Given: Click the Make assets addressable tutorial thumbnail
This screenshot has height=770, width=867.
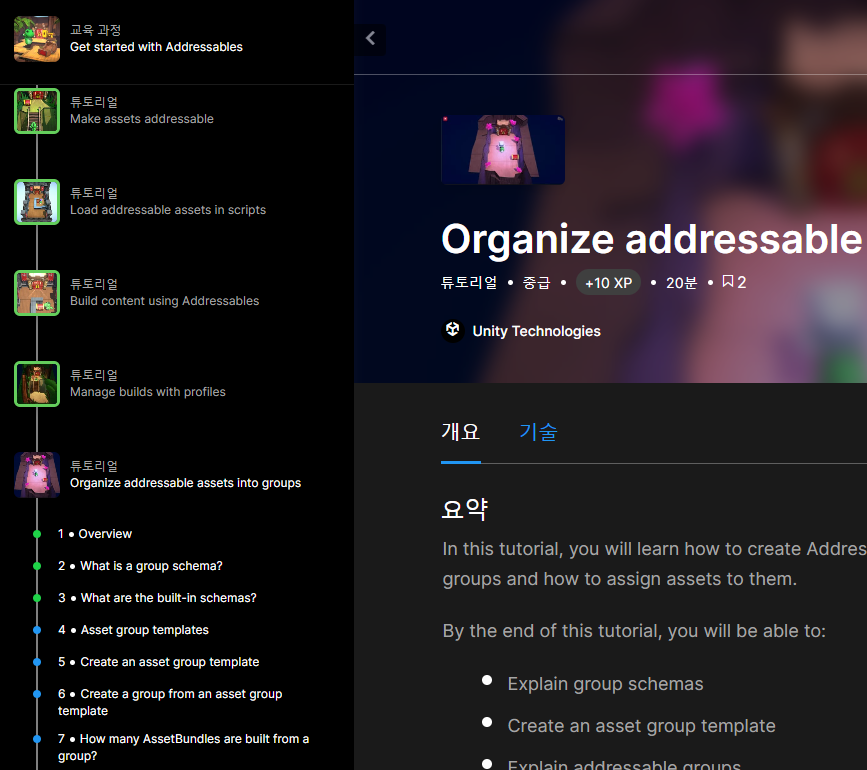Looking at the screenshot, I should coord(37,111).
